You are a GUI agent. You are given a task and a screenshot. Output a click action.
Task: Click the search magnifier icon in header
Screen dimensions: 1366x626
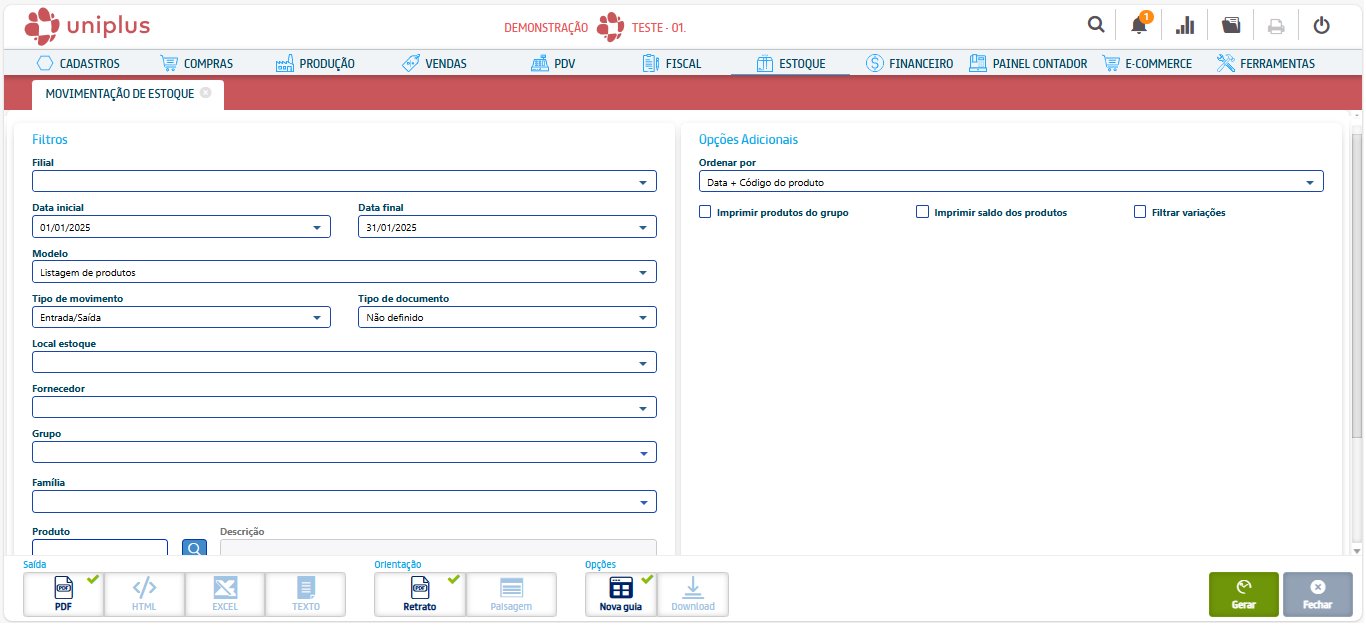[1096, 25]
